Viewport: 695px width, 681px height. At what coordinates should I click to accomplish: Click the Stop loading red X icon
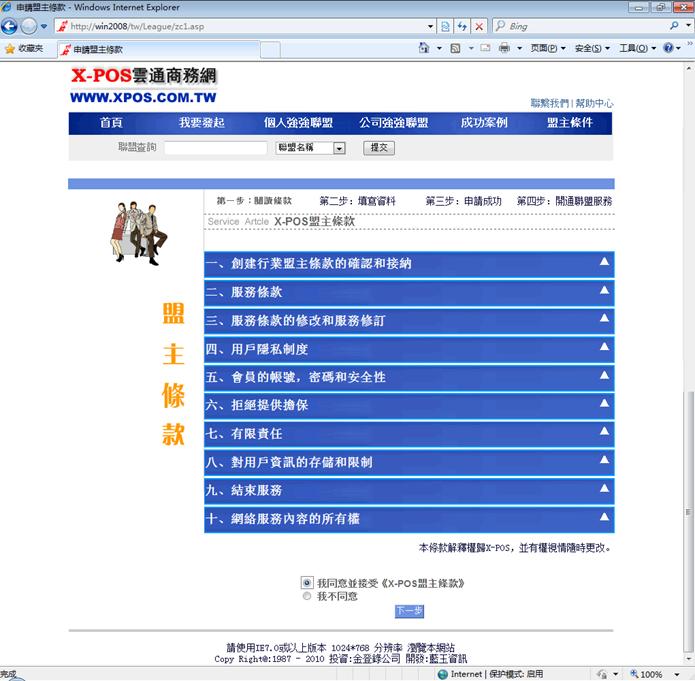pyautogui.click(x=480, y=26)
